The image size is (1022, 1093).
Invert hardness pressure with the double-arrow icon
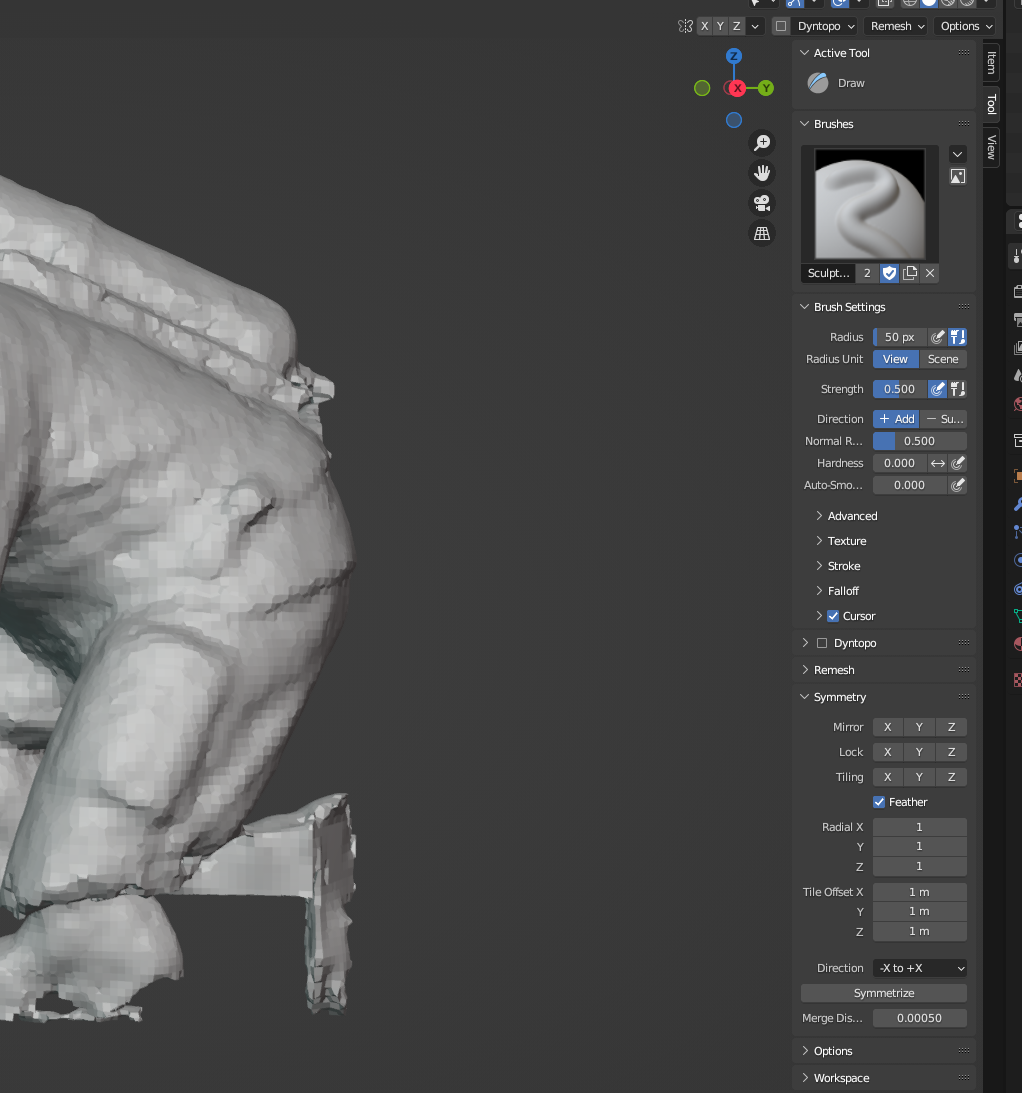click(x=938, y=463)
